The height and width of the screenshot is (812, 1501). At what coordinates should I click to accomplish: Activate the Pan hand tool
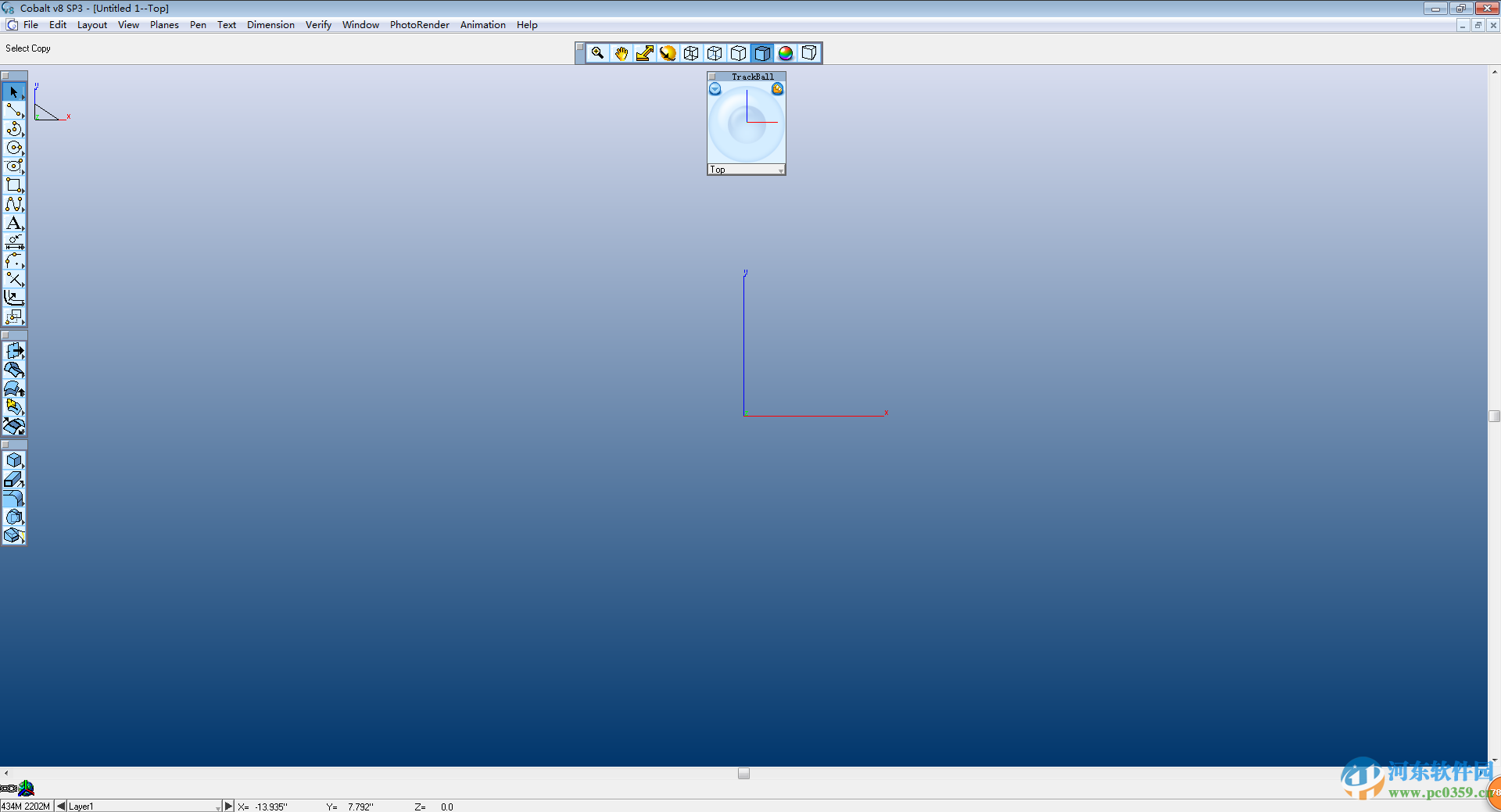point(620,52)
